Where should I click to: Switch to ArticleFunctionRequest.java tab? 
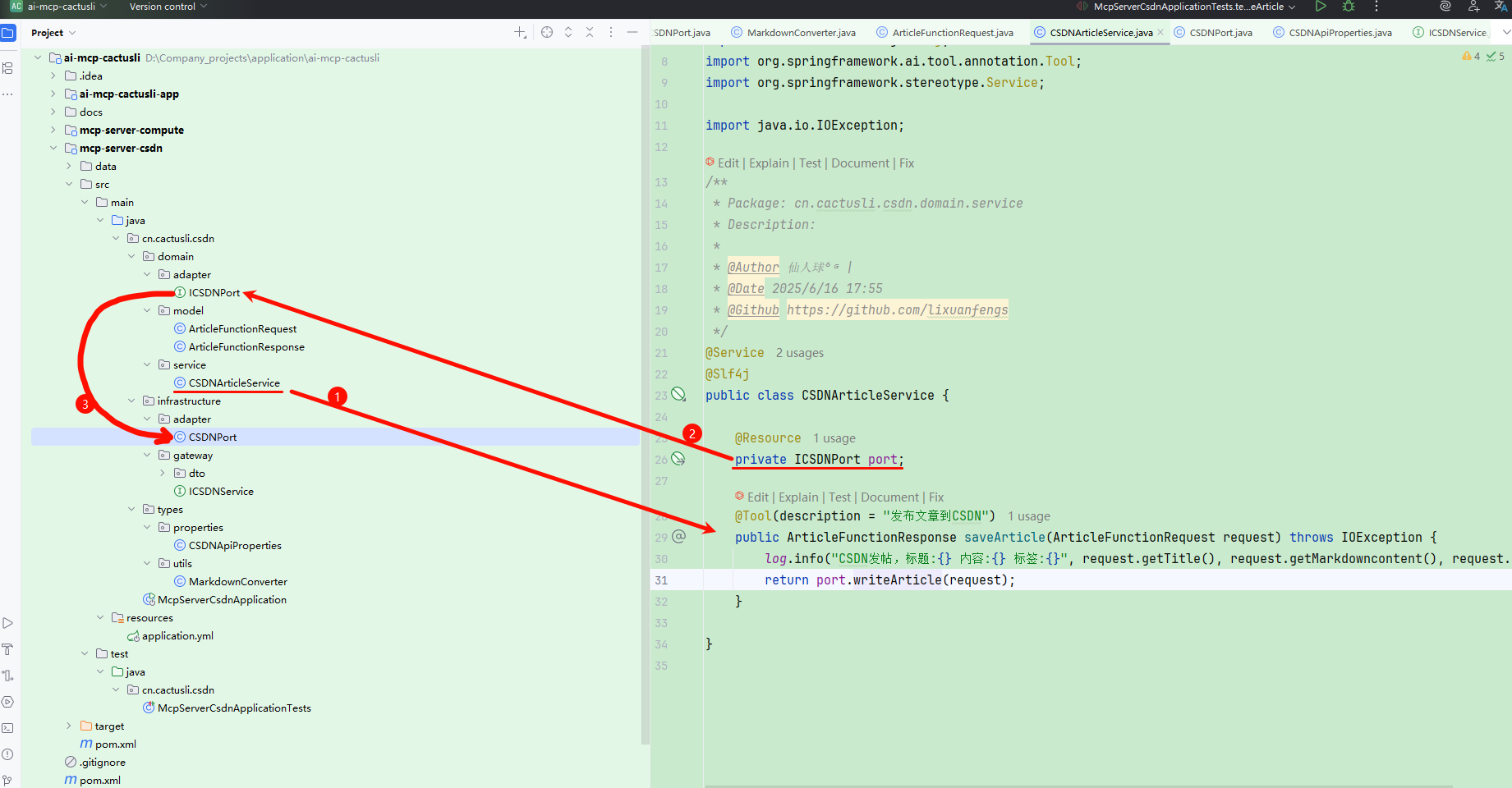point(945,33)
